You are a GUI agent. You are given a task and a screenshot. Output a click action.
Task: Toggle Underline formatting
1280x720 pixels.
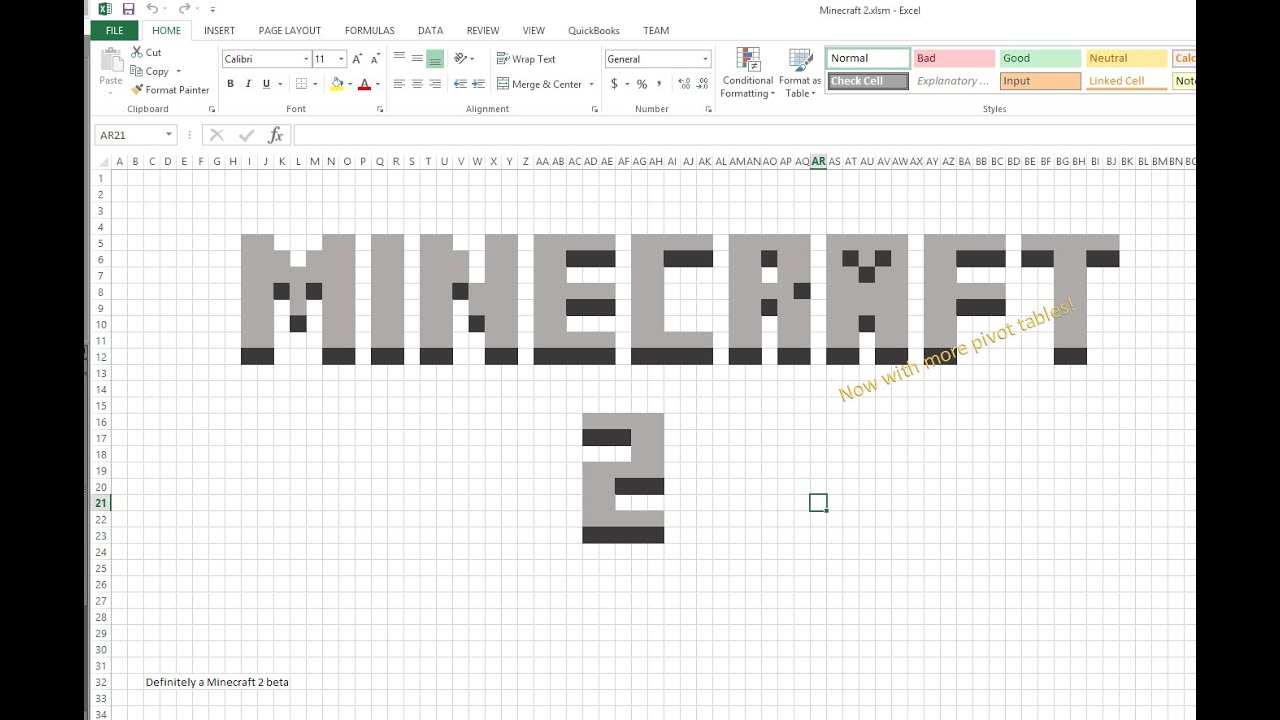[266, 84]
